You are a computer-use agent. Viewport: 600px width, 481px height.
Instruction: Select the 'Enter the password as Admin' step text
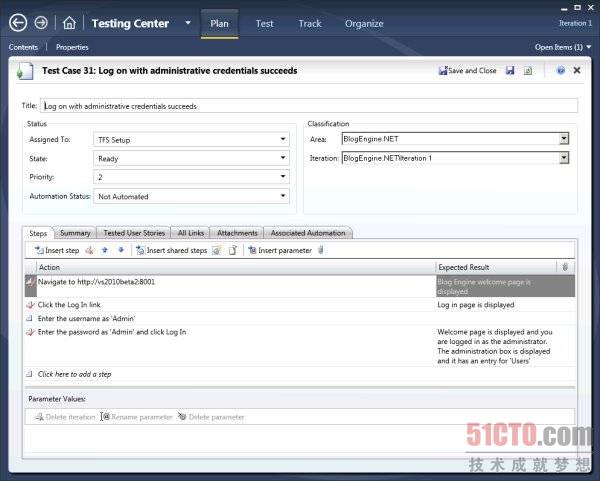(x=112, y=332)
